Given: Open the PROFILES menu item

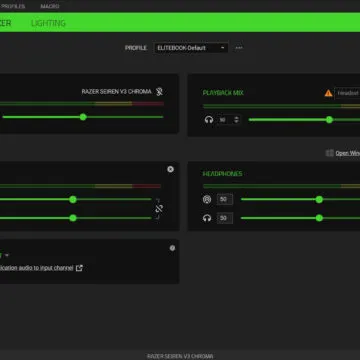Looking at the screenshot, I should (x=13, y=6).
